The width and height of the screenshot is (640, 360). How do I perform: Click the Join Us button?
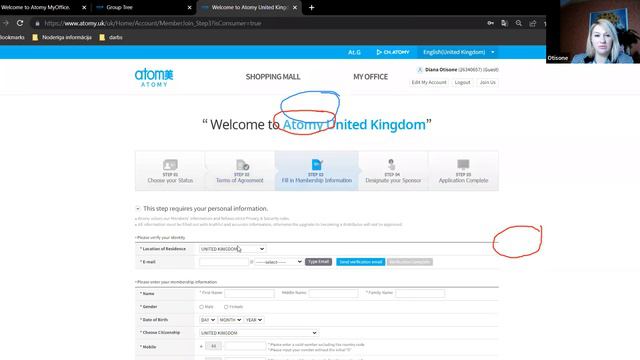[487, 82]
